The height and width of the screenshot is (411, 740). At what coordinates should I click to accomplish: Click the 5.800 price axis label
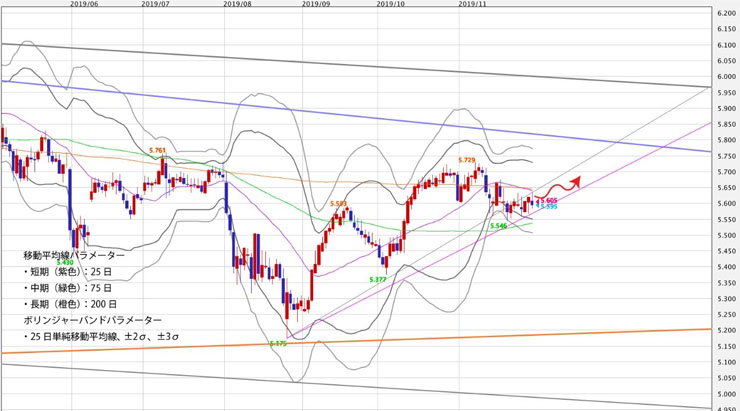click(726, 140)
